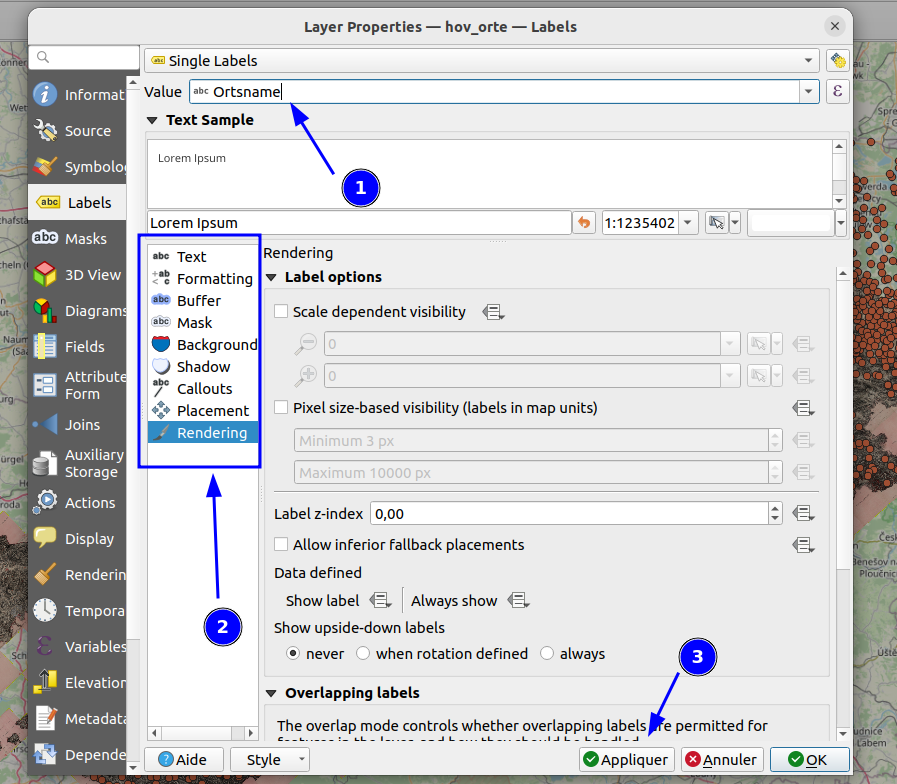Set preview scale from map canvas icon
The width and height of the screenshot is (897, 784).
click(x=716, y=223)
